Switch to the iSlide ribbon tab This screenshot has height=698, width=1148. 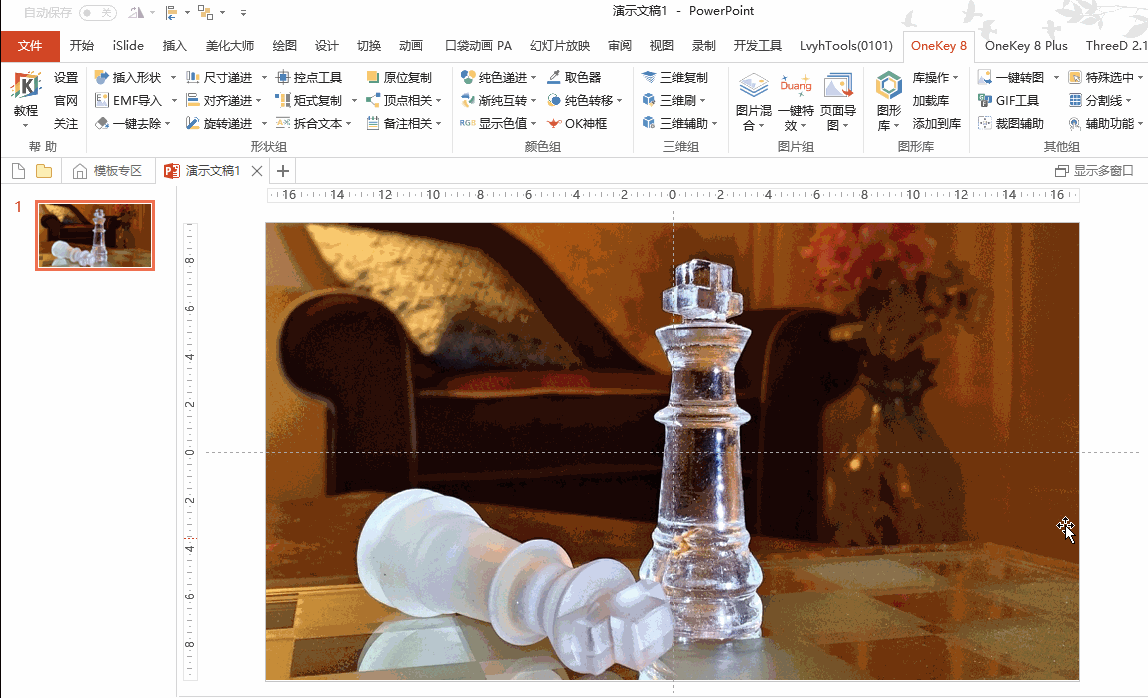pyautogui.click(x=128, y=45)
